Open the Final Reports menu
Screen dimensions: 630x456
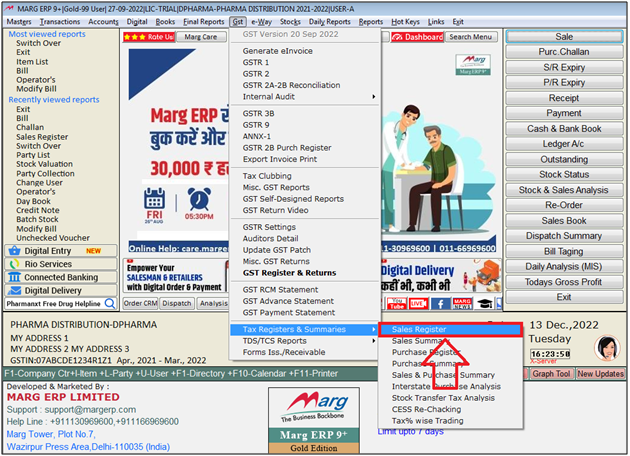(204, 22)
